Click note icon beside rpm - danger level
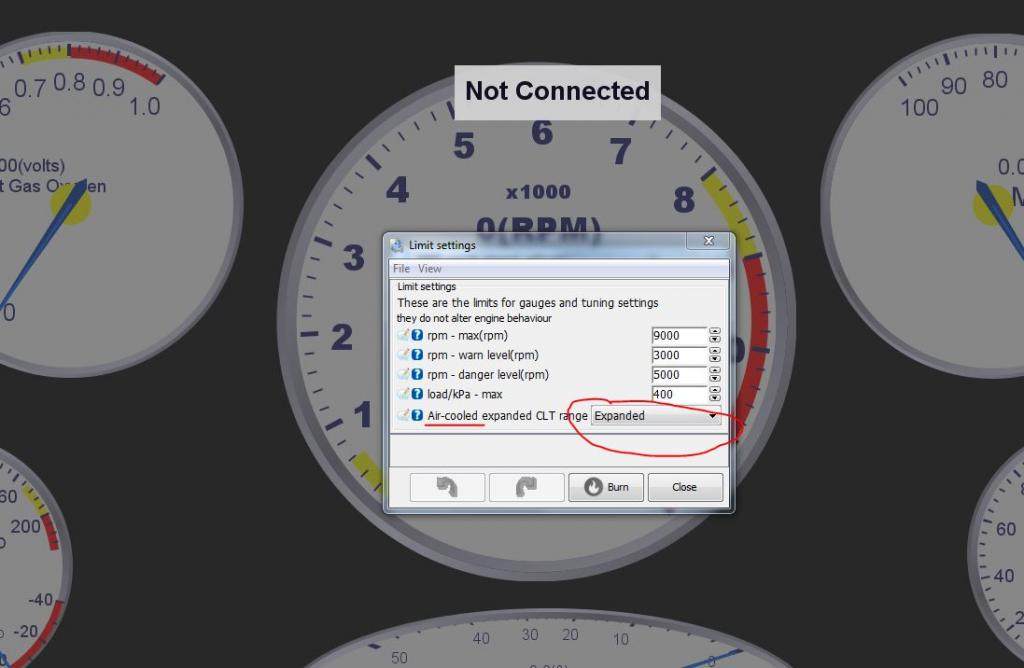This screenshot has width=1024, height=668. pyautogui.click(x=404, y=374)
